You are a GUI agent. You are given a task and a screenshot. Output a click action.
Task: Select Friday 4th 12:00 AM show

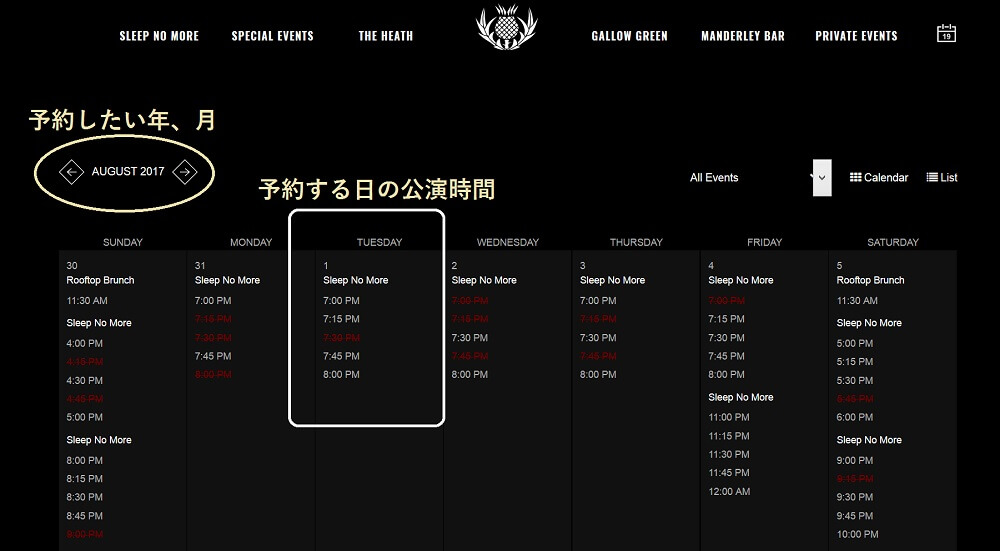point(729,491)
